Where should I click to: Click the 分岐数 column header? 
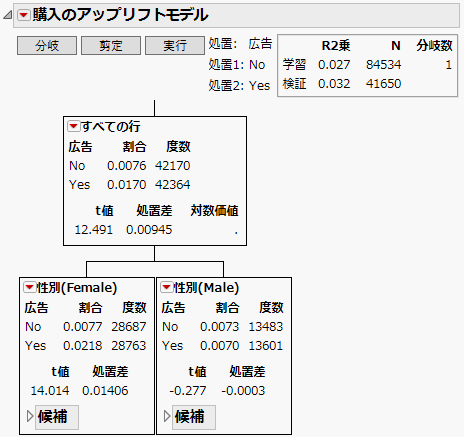click(434, 45)
